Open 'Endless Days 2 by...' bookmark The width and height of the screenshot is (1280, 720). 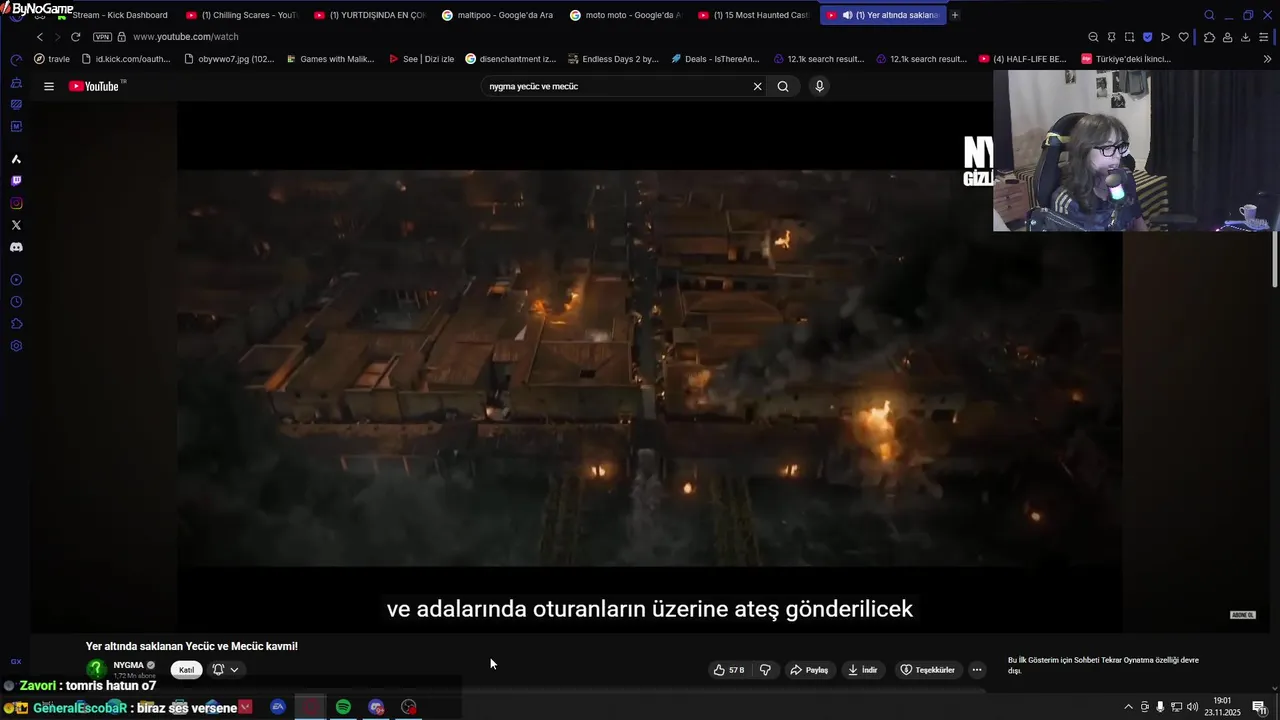point(613,59)
